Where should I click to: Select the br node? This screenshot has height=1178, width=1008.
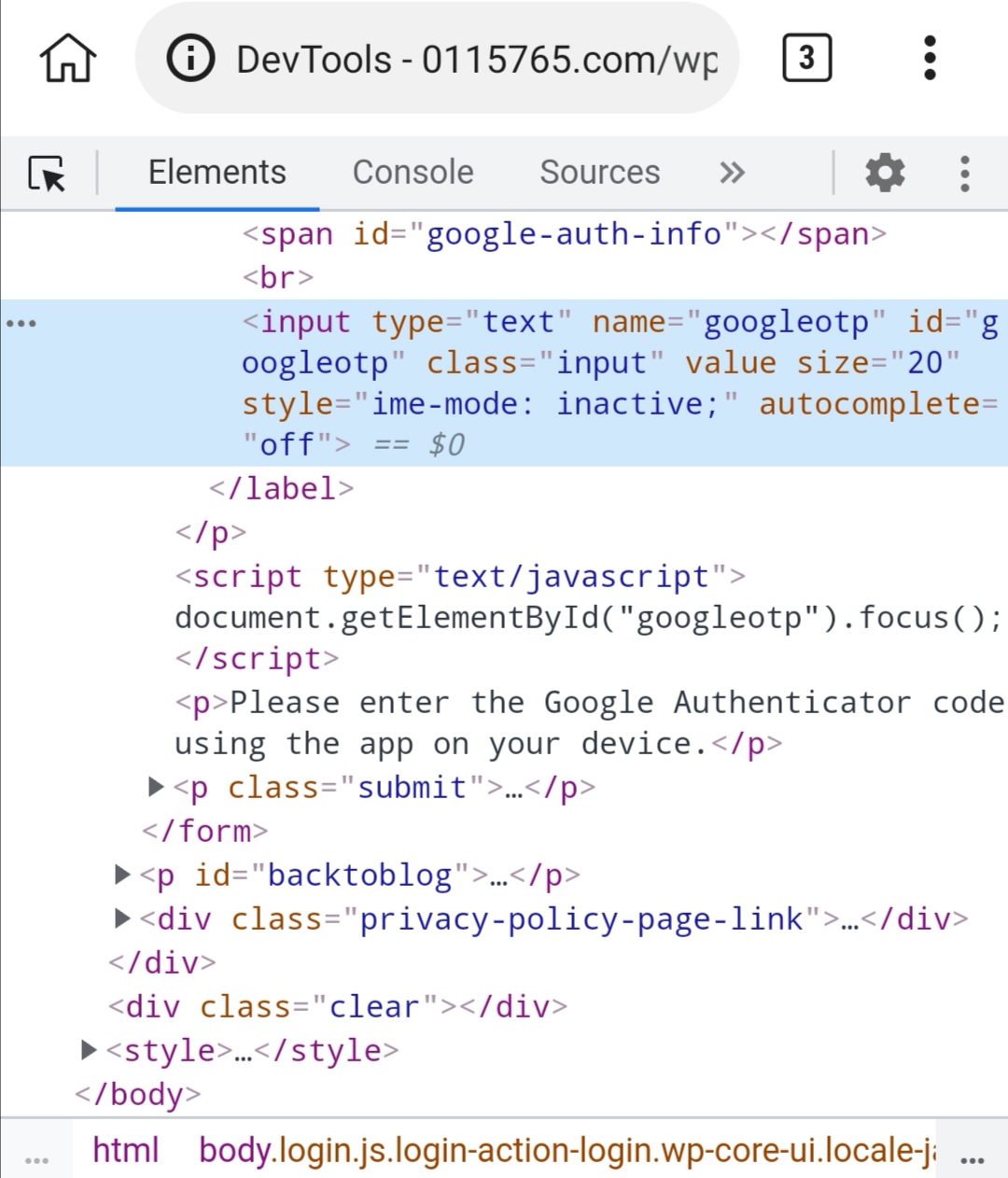tap(278, 277)
